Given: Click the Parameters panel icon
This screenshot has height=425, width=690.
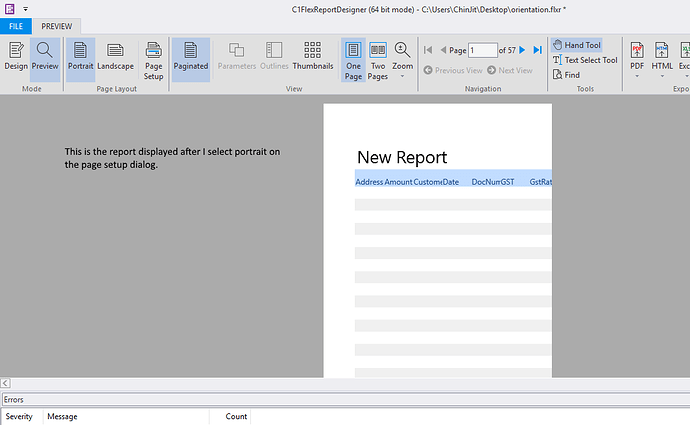Looking at the screenshot, I should click(237, 56).
